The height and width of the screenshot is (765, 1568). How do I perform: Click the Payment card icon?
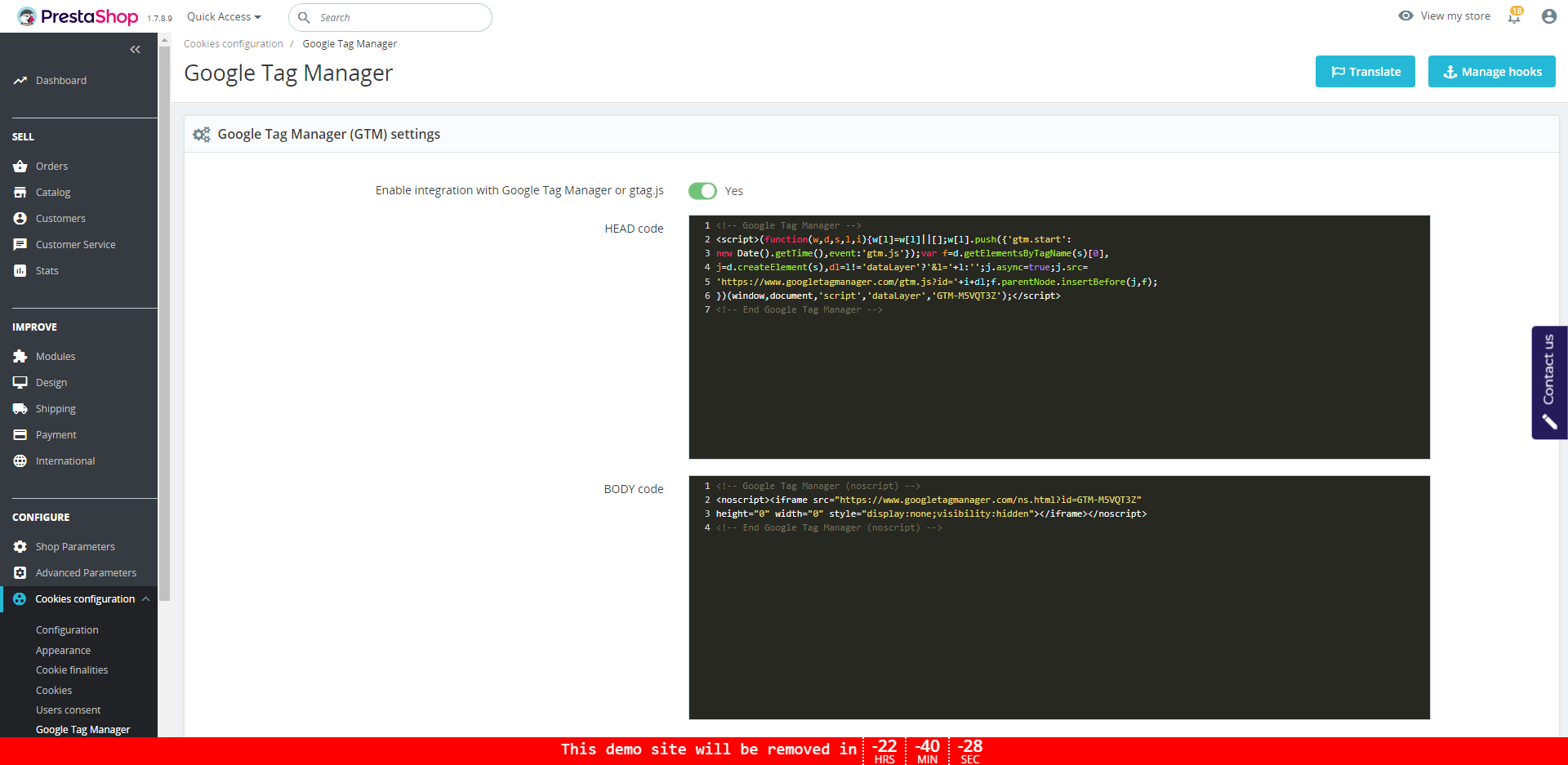pyautogui.click(x=20, y=434)
